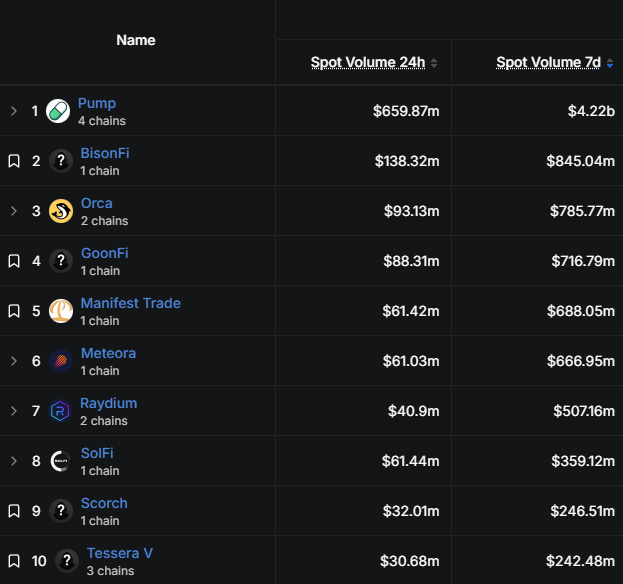
Task: Select Meteora 24h value $61.03m
Action: (411, 361)
